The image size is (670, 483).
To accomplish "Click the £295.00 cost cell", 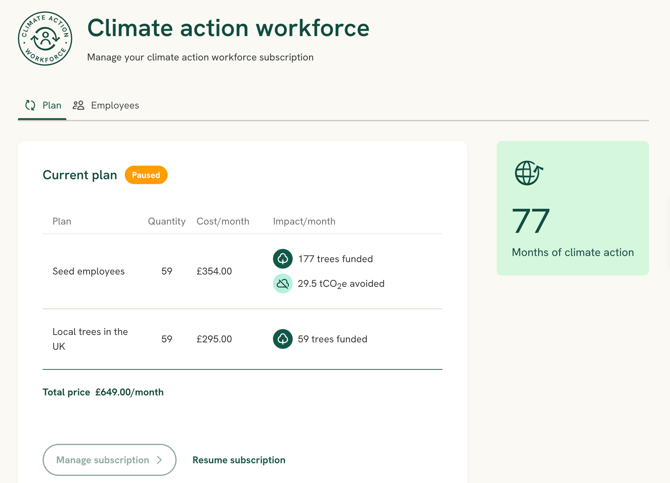I will point(214,339).
